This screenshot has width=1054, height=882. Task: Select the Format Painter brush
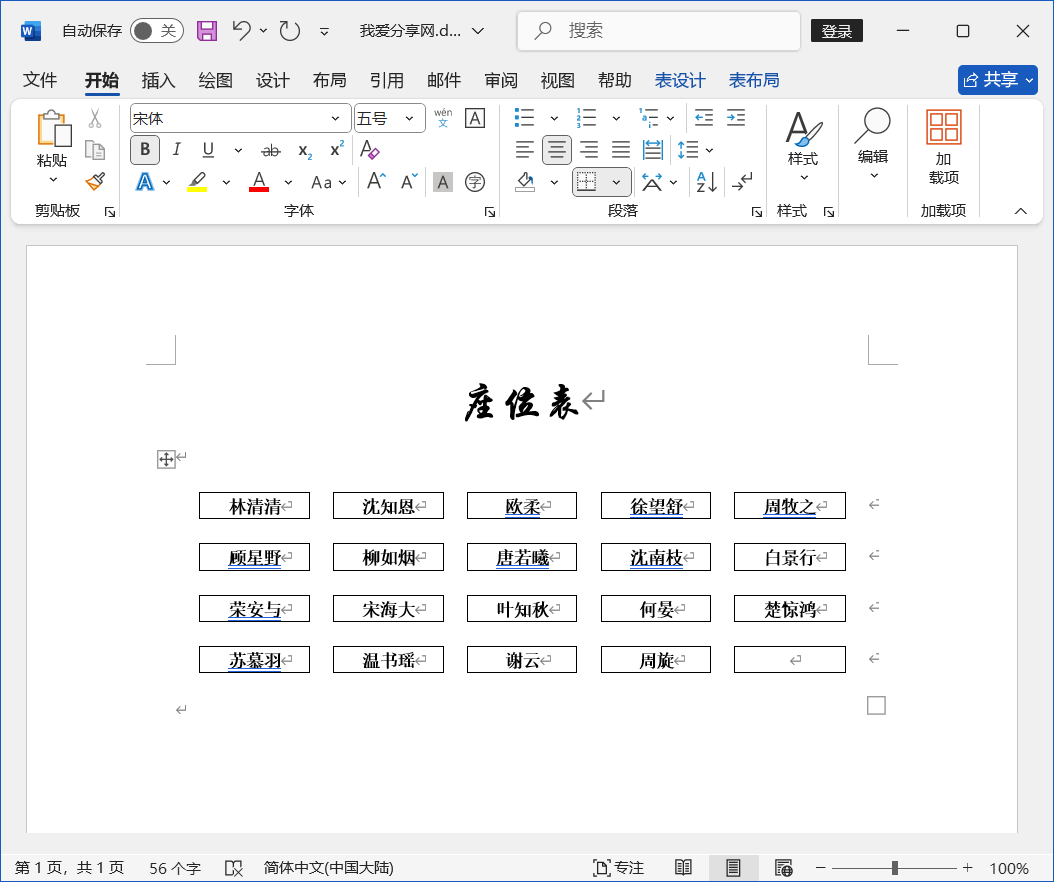coord(95,182)
